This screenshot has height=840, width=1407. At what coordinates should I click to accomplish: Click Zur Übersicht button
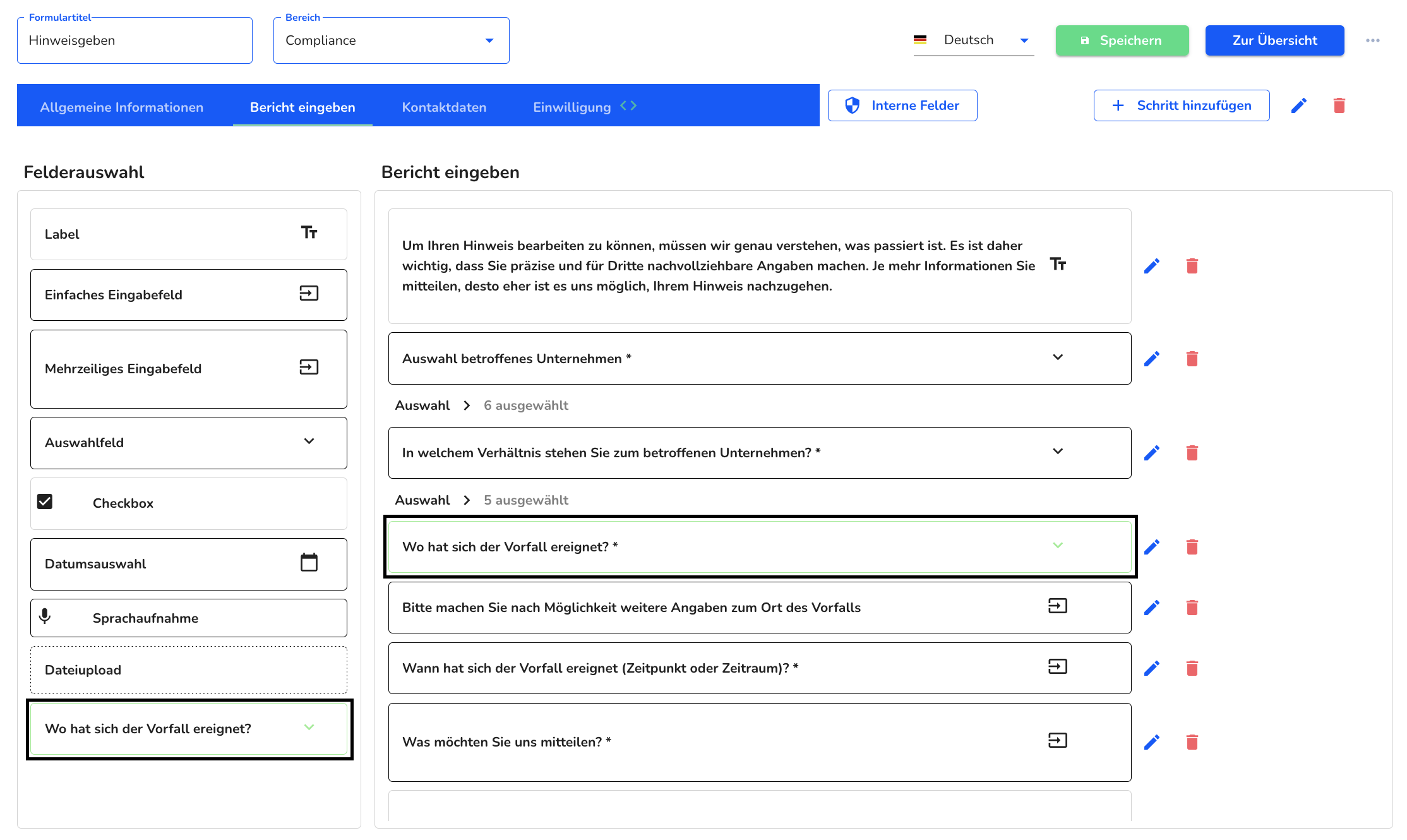tap(1274, 40)
